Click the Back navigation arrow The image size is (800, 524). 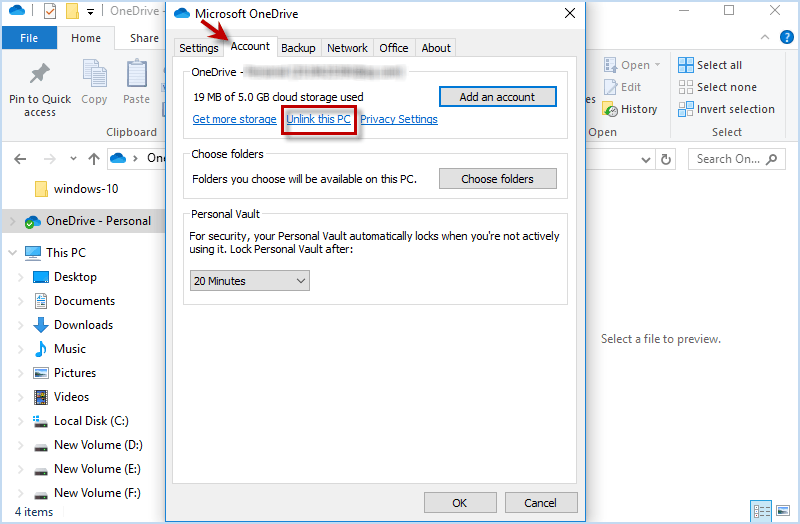(x=20, y=159)
